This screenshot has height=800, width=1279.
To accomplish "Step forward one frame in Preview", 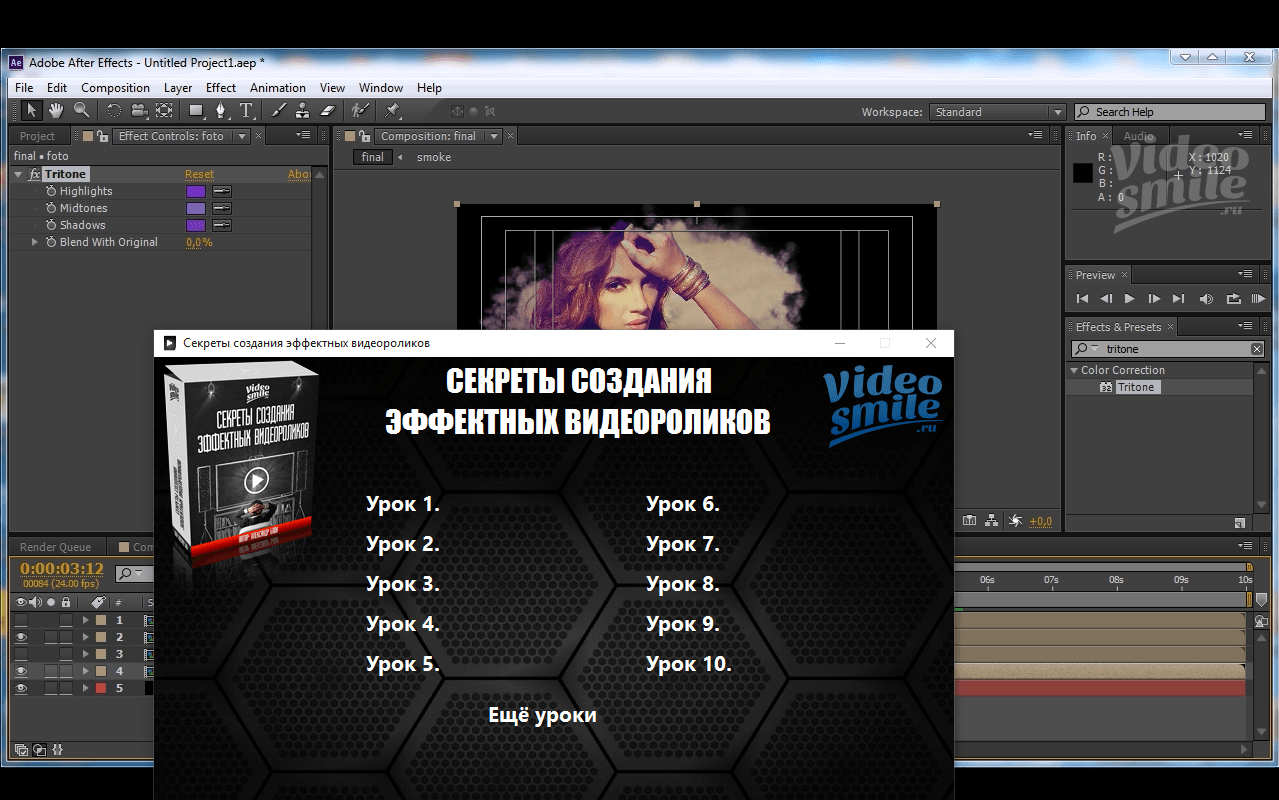I will pos(1154,298).
